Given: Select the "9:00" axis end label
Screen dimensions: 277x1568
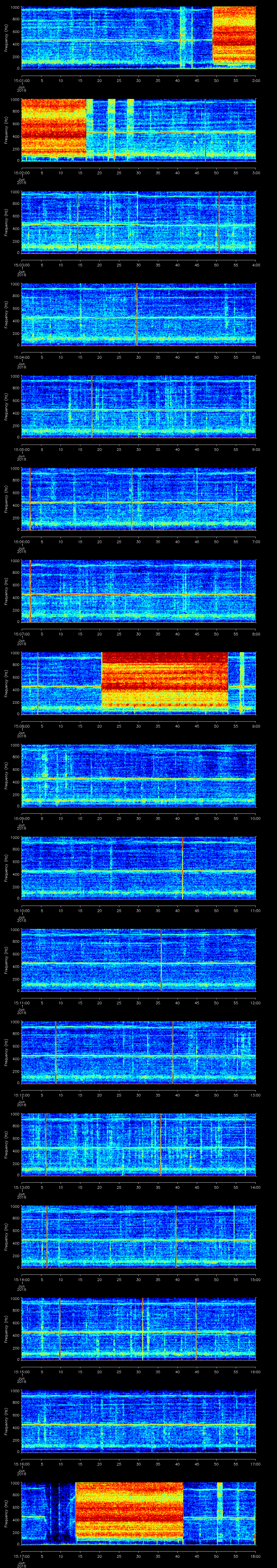Looking at the screenshot, I should point(256,726).
